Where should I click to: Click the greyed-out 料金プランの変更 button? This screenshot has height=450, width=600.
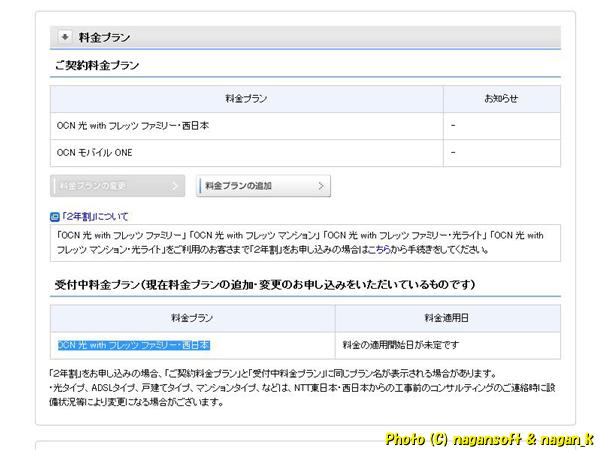(117, 186)
